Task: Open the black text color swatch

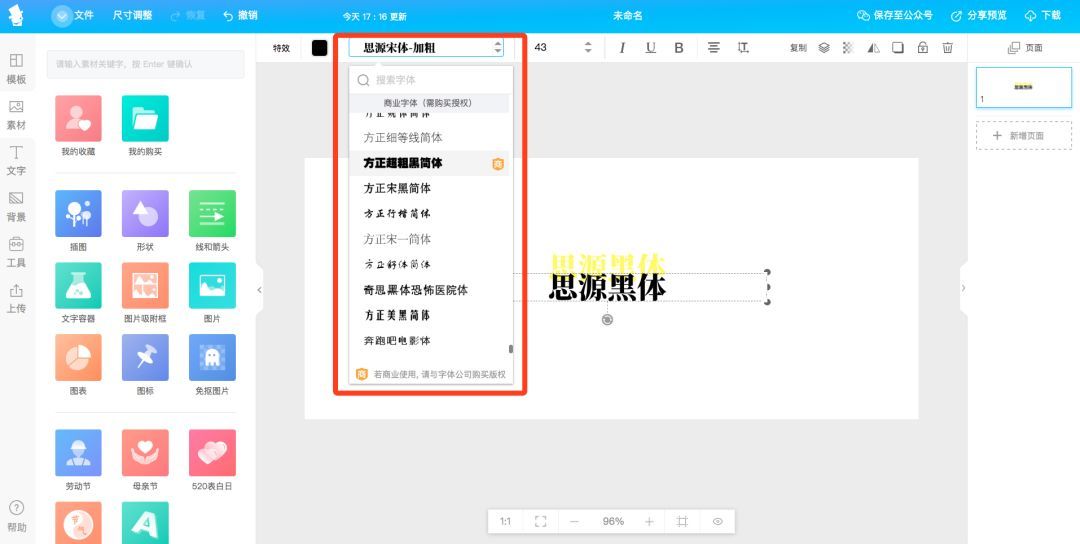Action: 320,48
